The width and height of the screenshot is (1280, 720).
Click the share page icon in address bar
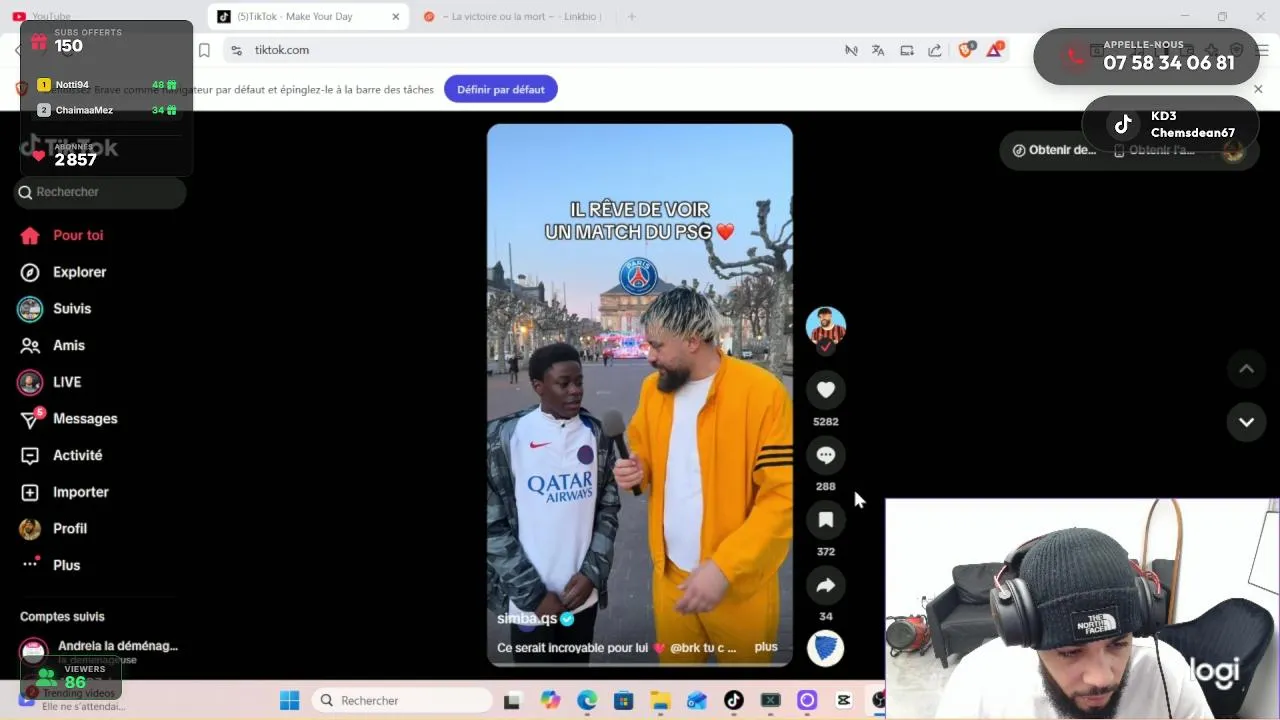tap(934, 50)
